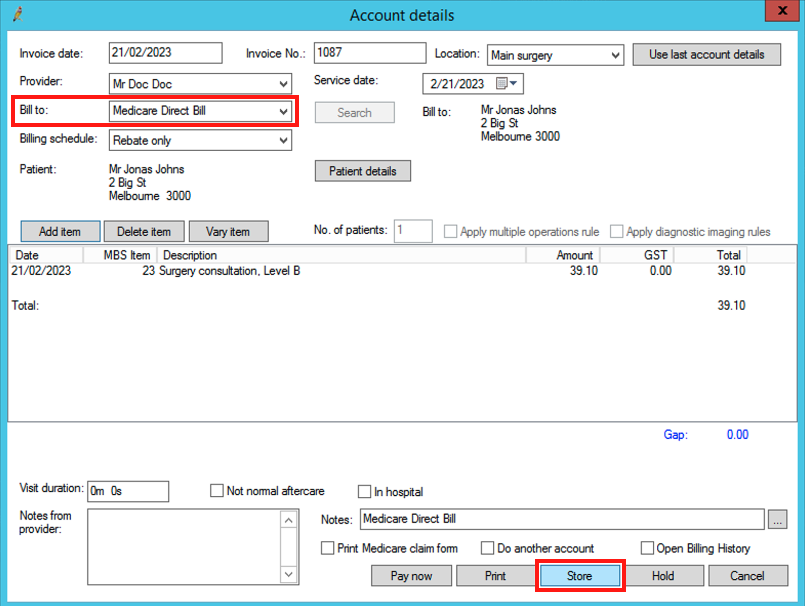Click scroll up arrow in provider notes
This screenshot has width=805, height=606.
click(x=289, y=520)
